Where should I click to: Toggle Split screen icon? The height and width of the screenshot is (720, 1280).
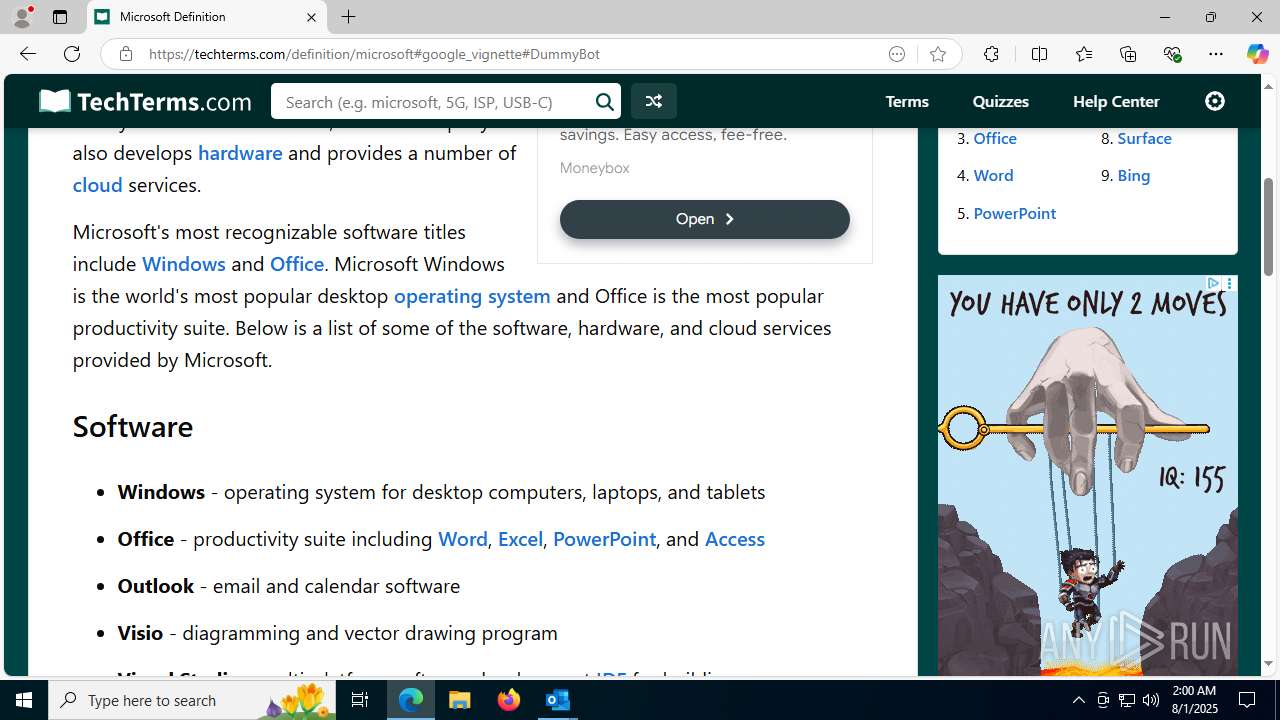1039,54
